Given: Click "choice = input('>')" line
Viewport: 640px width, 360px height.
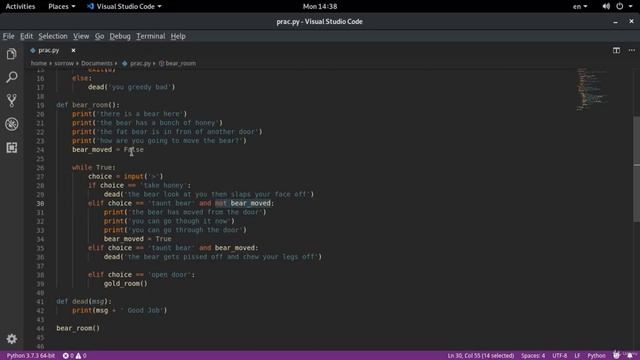Looking at the screenshot, I should point(126,176).
